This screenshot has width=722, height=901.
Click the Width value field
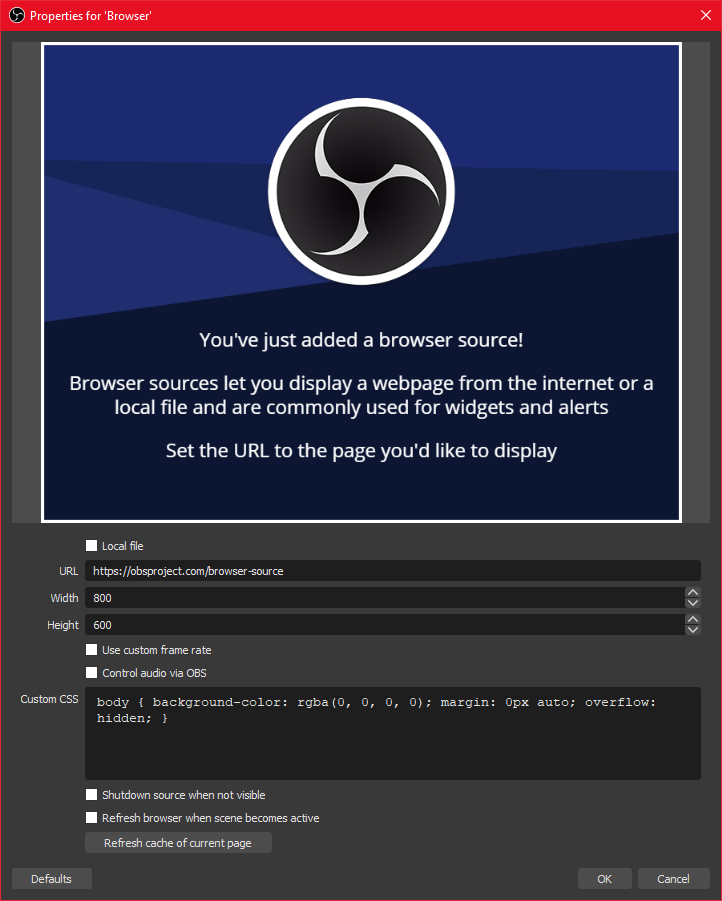(385, 598)
